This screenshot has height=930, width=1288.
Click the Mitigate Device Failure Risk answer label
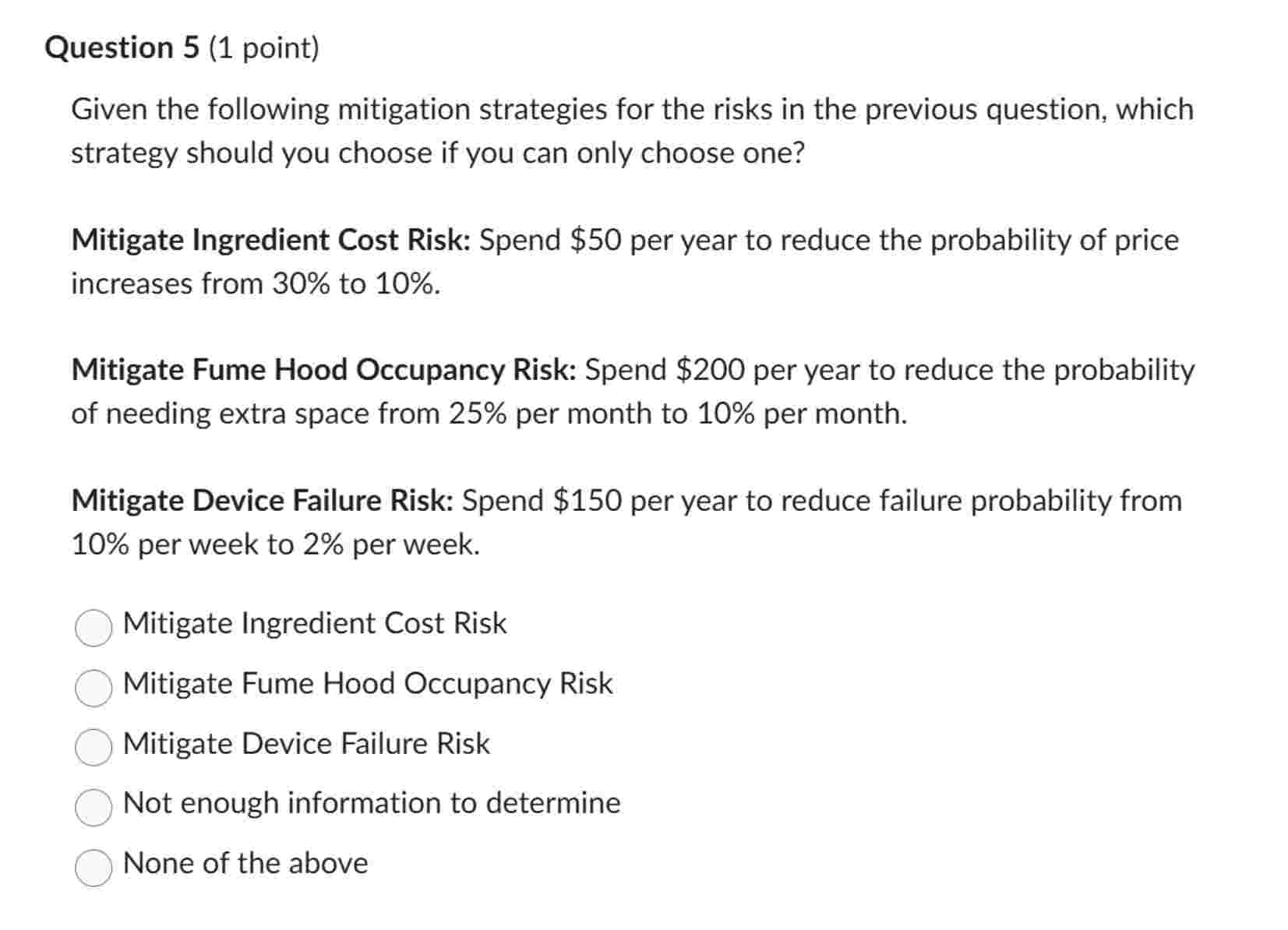tap(306, 744)
